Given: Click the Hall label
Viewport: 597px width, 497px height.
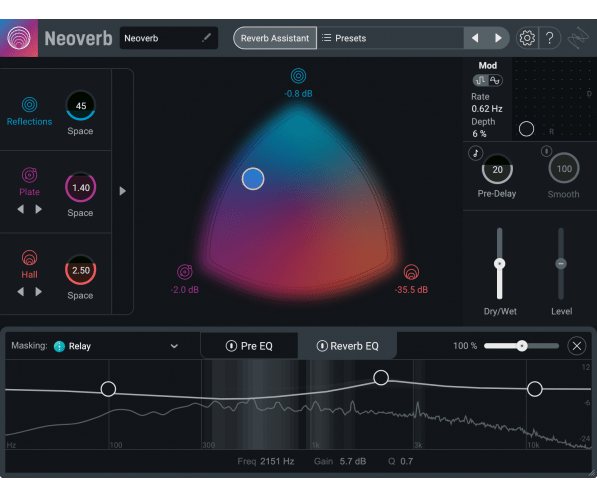Looking at the screenshot, I should (x=29, y=275).
